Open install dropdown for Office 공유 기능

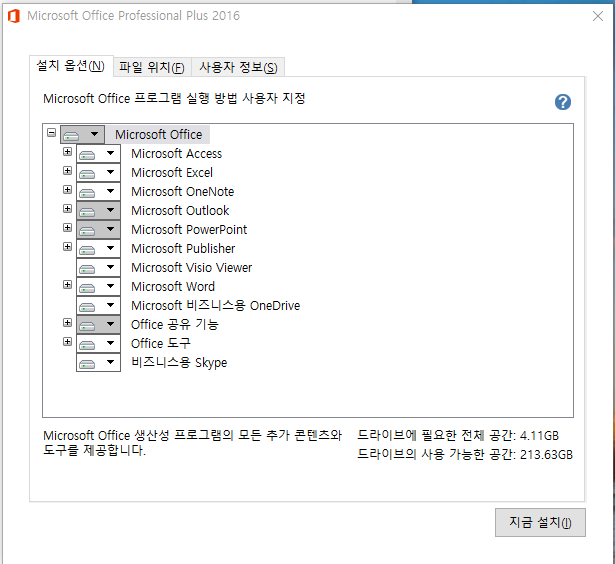(x=98, y=324)
